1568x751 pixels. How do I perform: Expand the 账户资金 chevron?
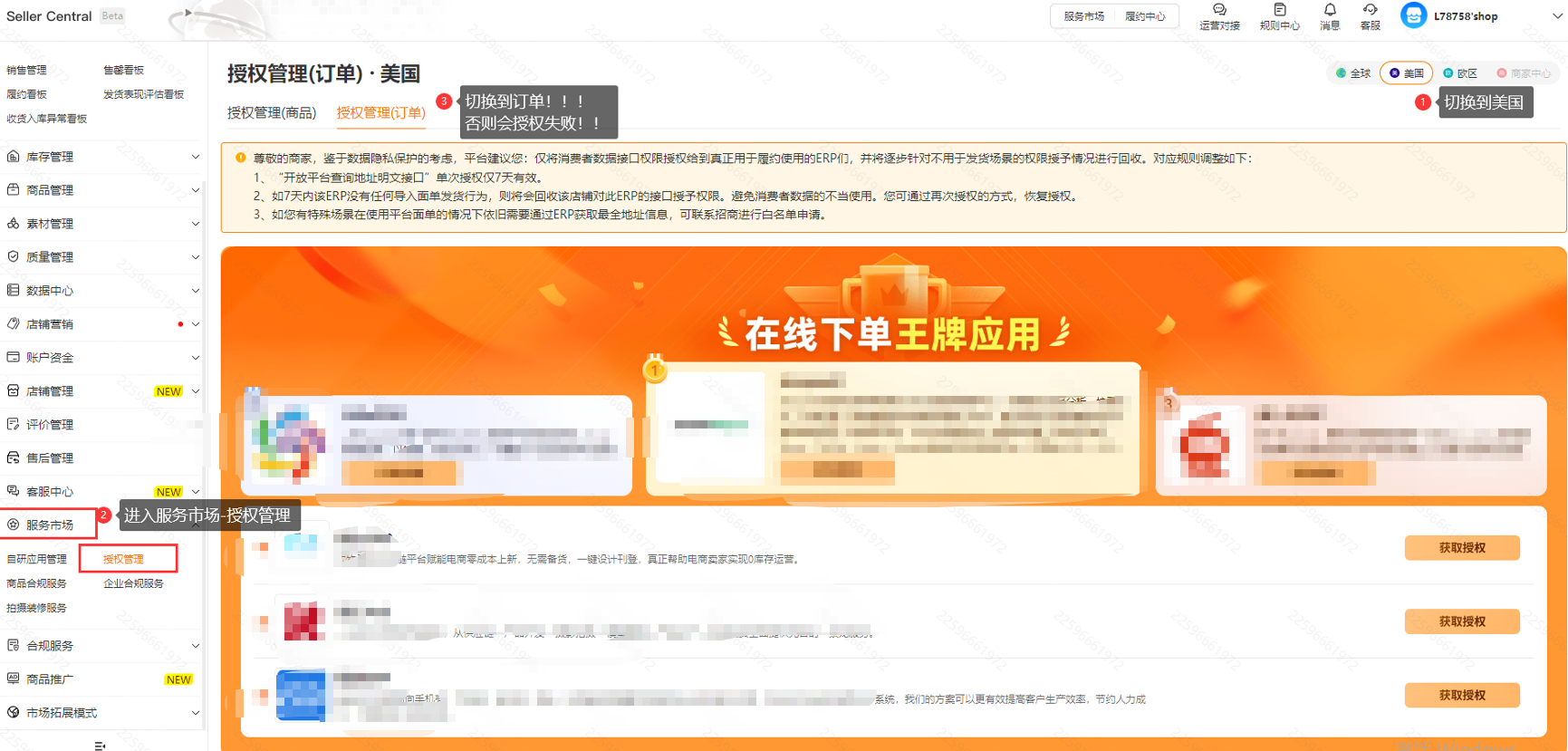(195, 358)
